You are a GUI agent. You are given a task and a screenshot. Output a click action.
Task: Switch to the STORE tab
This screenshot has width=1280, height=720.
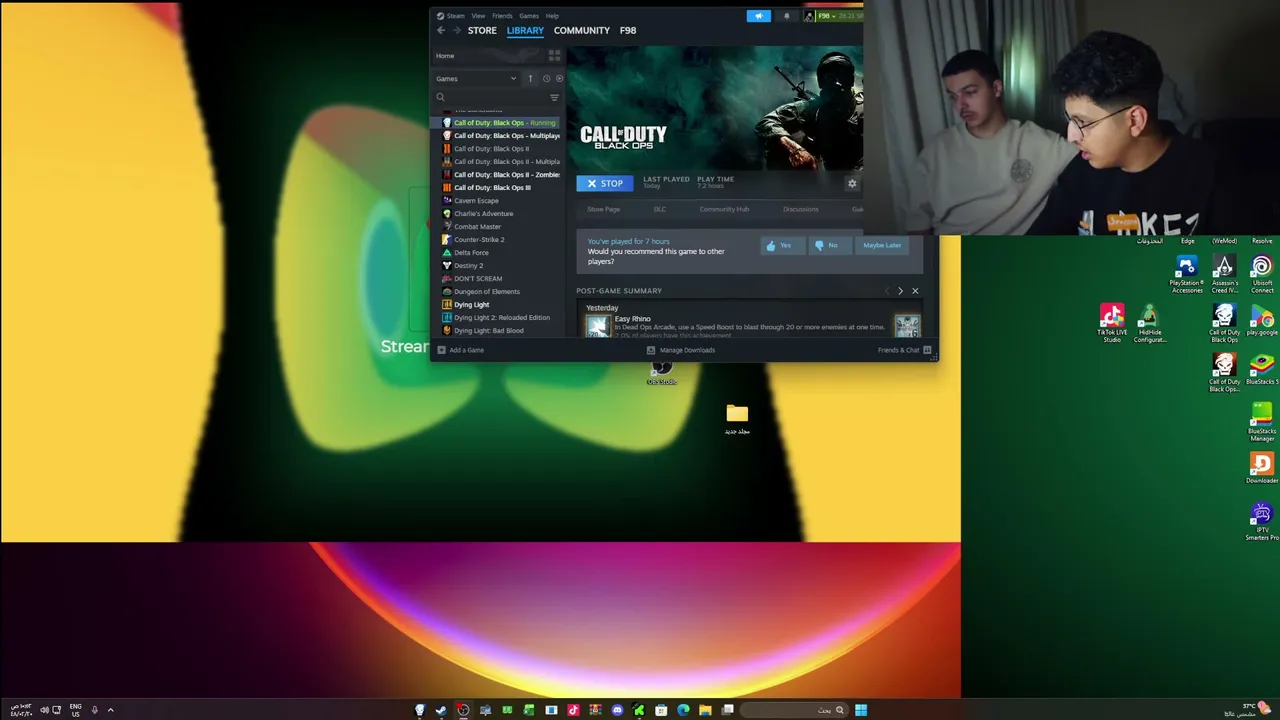[482, 30]
